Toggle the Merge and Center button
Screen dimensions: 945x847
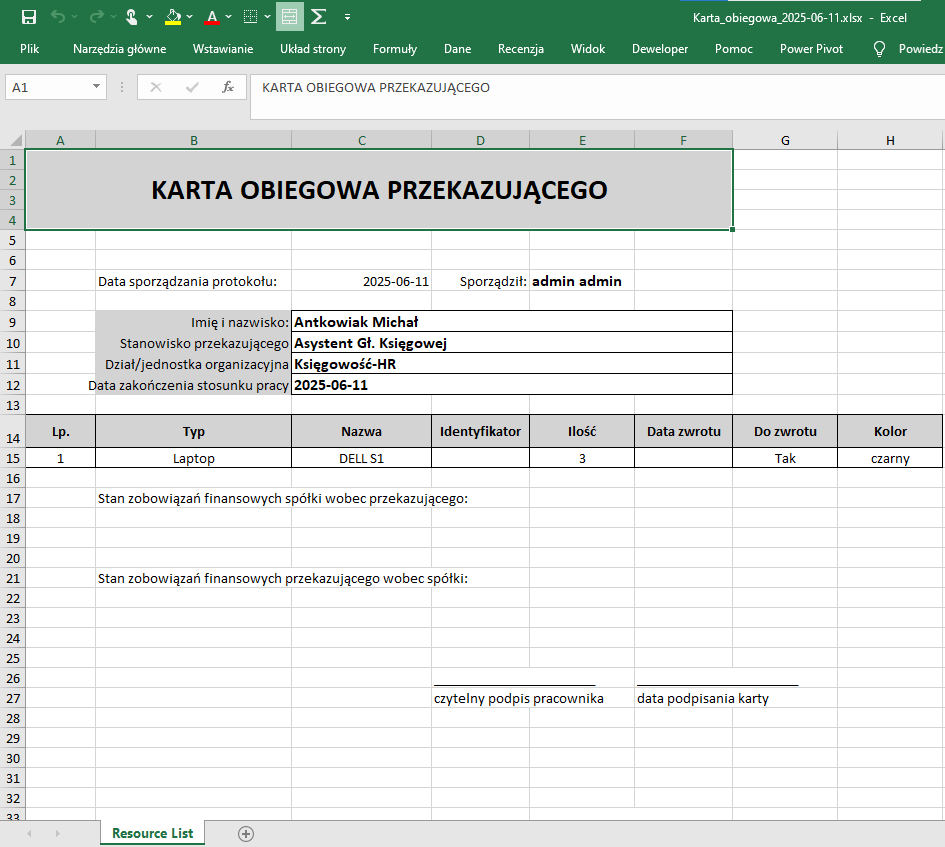[289, 17]
